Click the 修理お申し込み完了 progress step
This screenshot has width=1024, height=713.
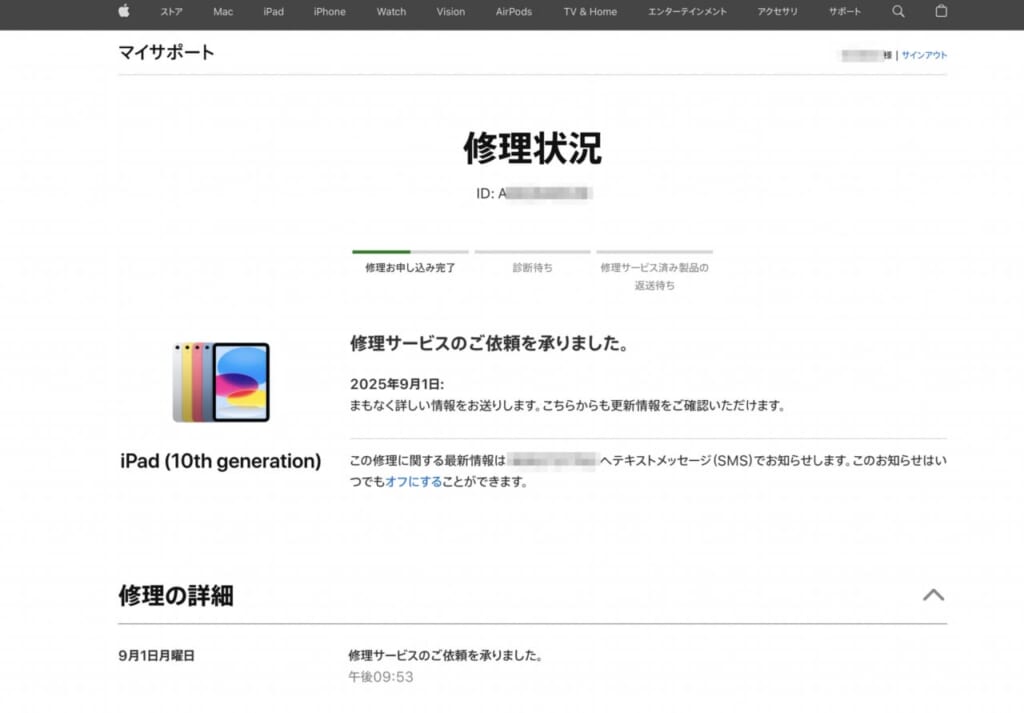[x=410, y=262]
